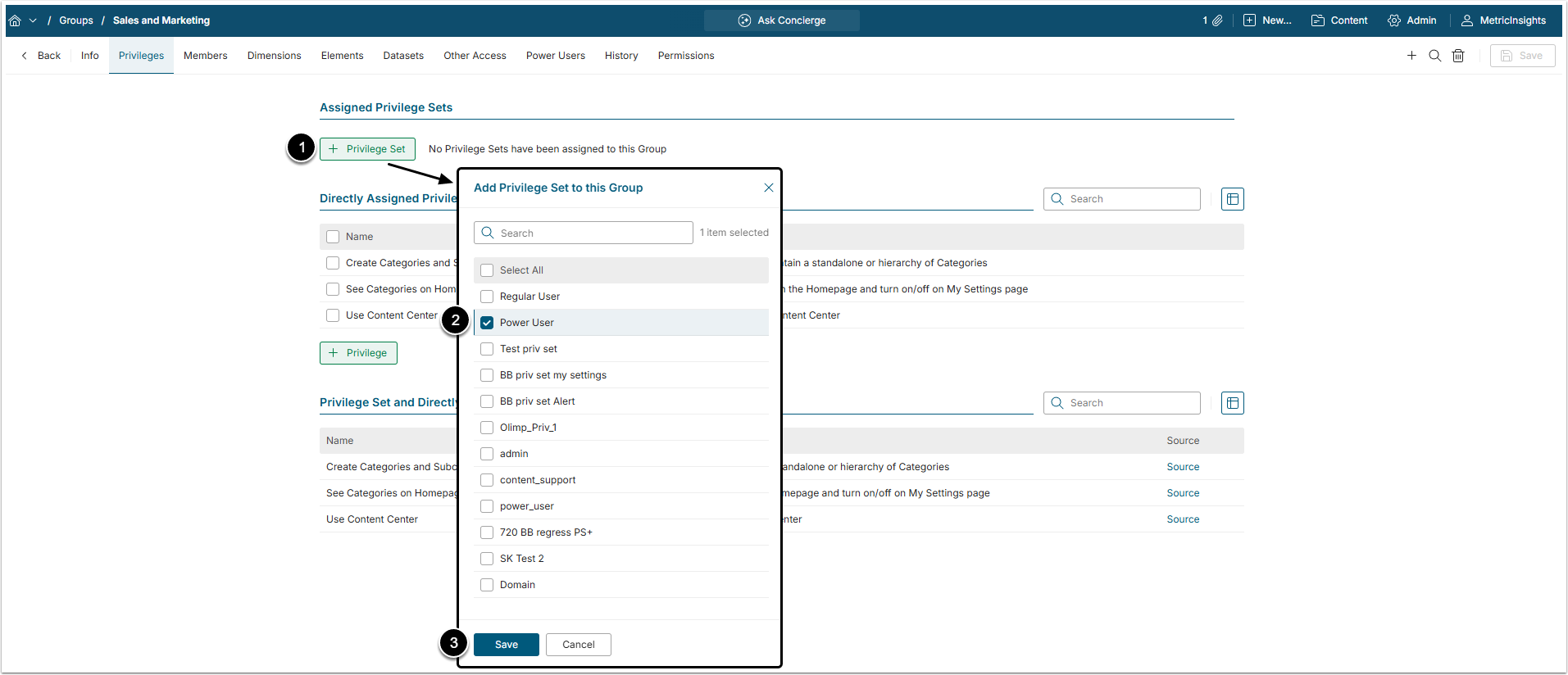Open the Admin gear menu
1568x675 pixels.
click(1411, 20)
